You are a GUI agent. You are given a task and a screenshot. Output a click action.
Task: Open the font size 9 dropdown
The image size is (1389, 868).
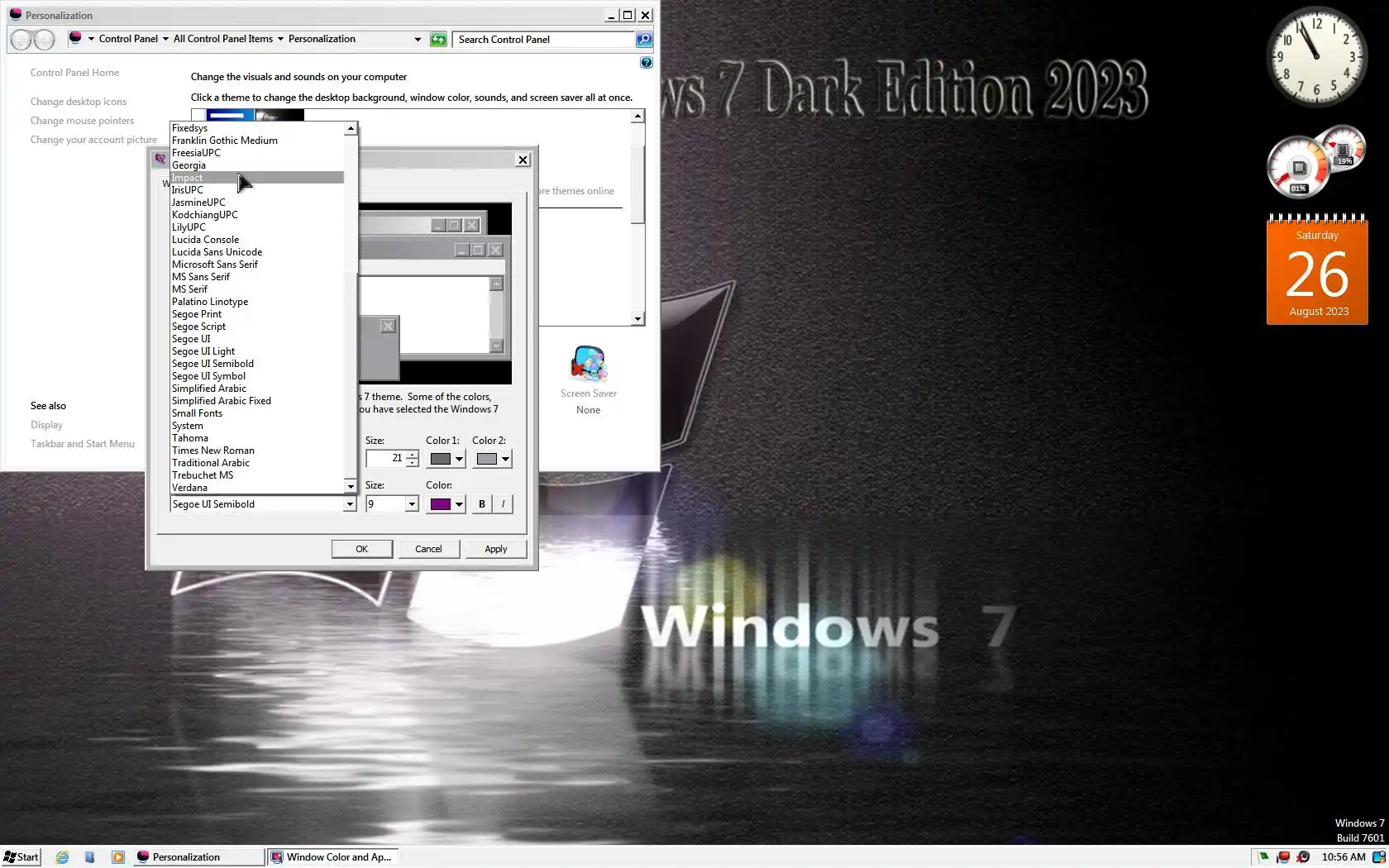(x=412, y=504)
